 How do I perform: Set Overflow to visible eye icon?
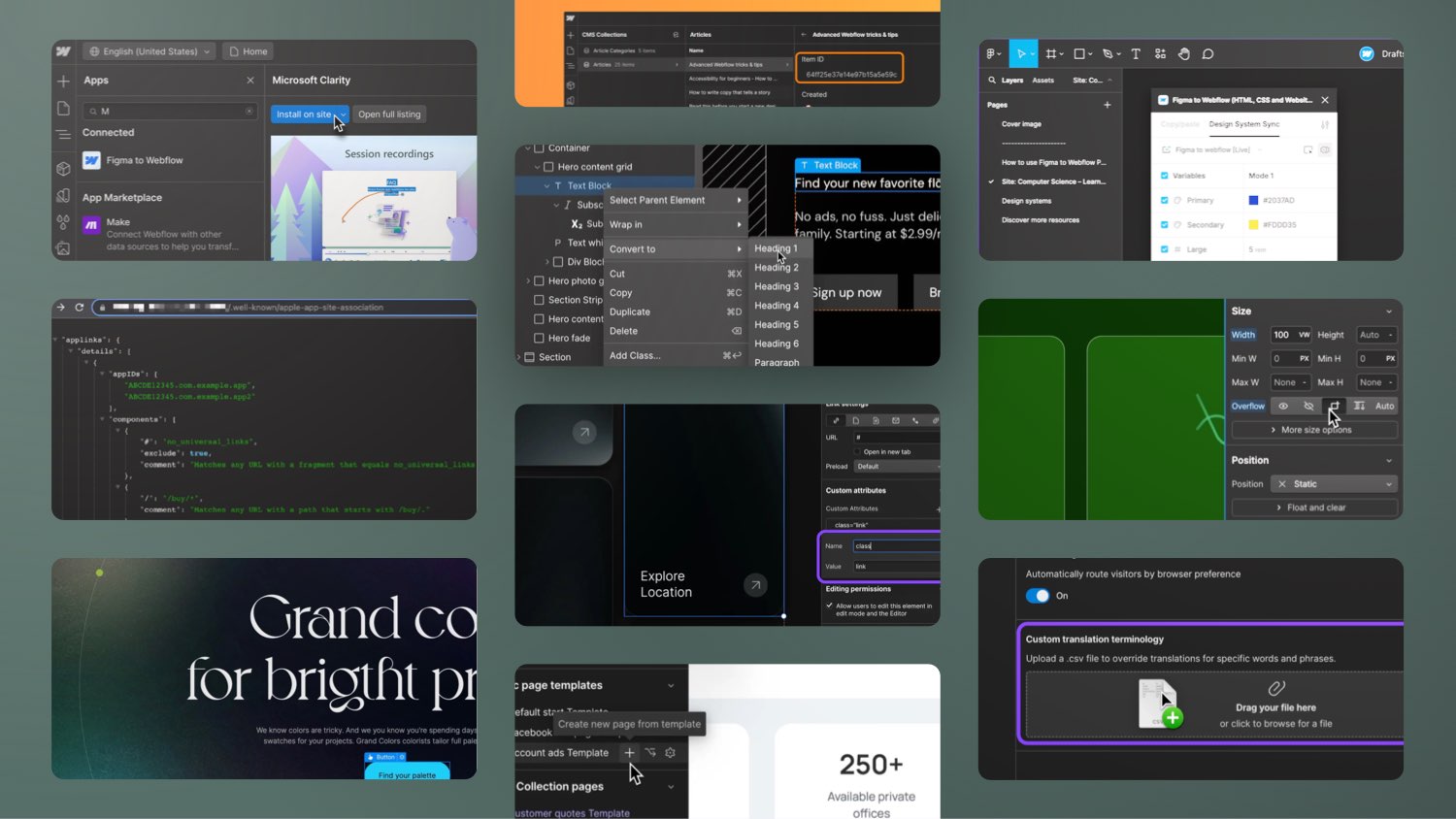pos(1283,406)
